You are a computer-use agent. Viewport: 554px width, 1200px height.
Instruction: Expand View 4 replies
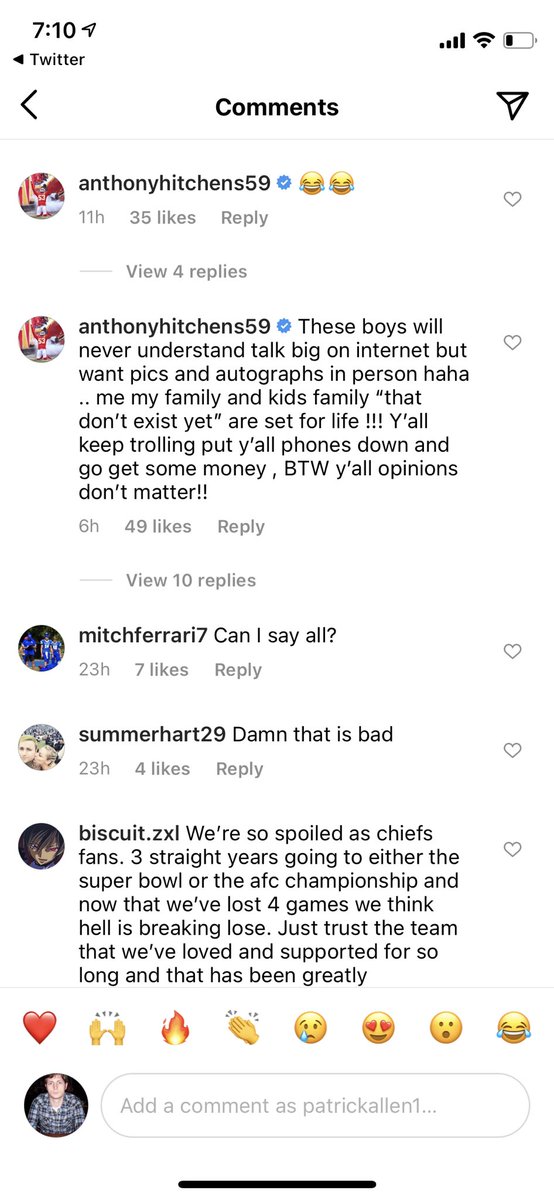186,271
